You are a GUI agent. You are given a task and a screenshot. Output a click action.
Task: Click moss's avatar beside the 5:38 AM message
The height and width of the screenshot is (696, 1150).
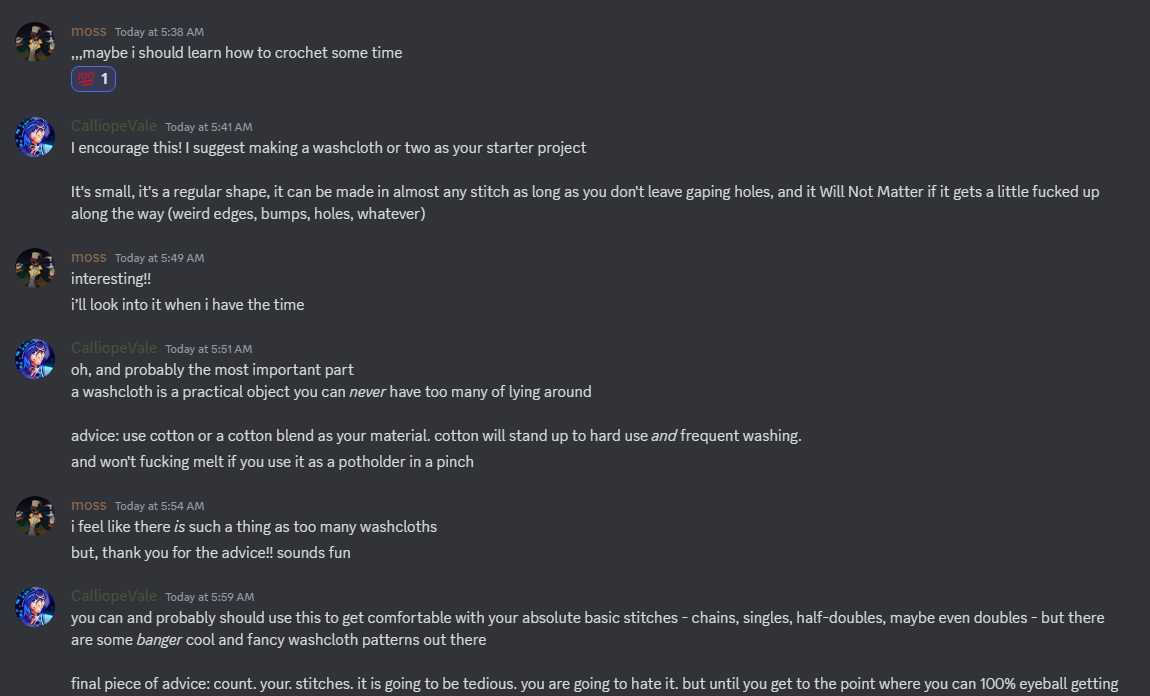coord(35,42)
